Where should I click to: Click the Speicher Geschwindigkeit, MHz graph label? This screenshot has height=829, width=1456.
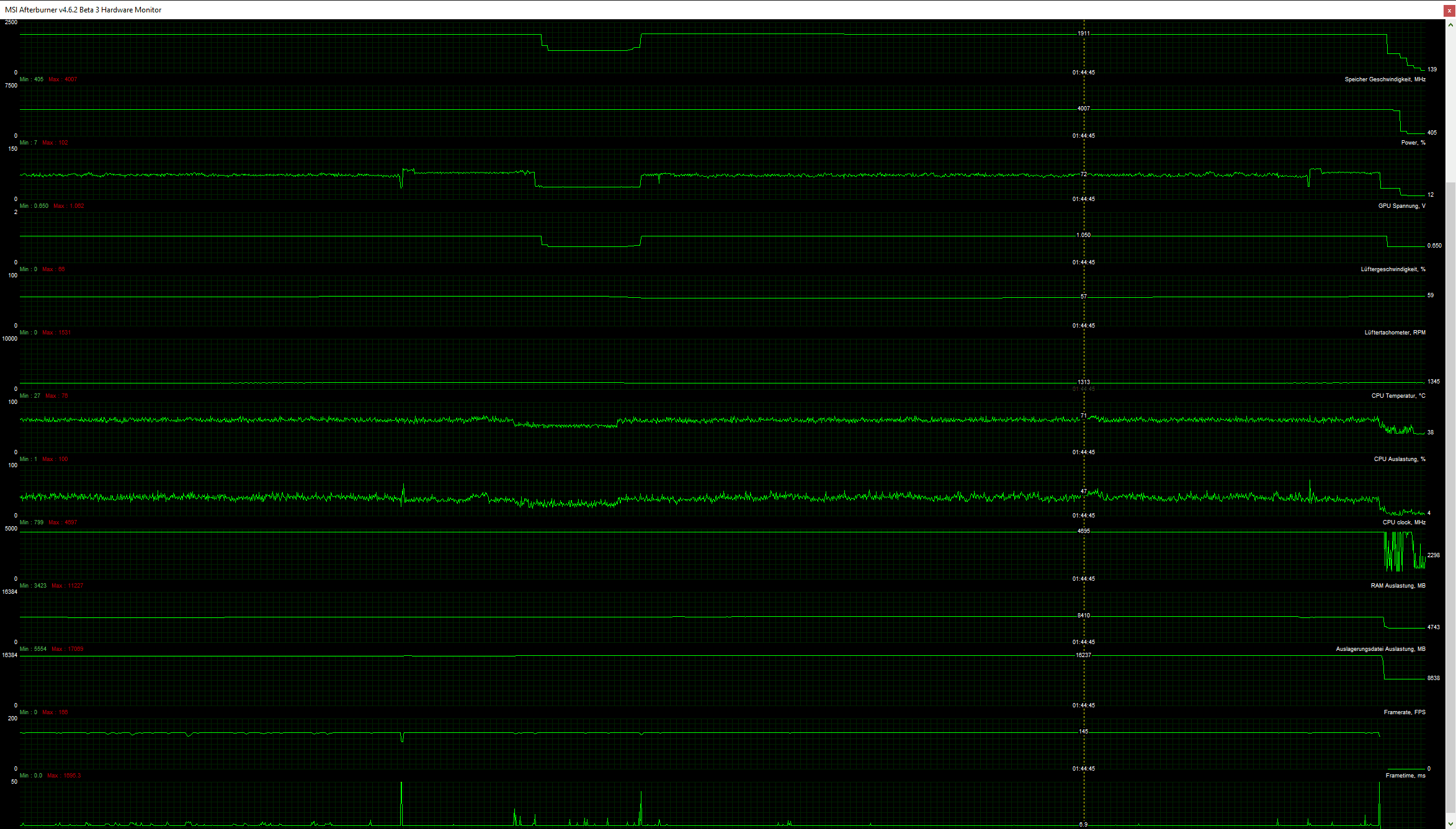[x=1385, y=79]
